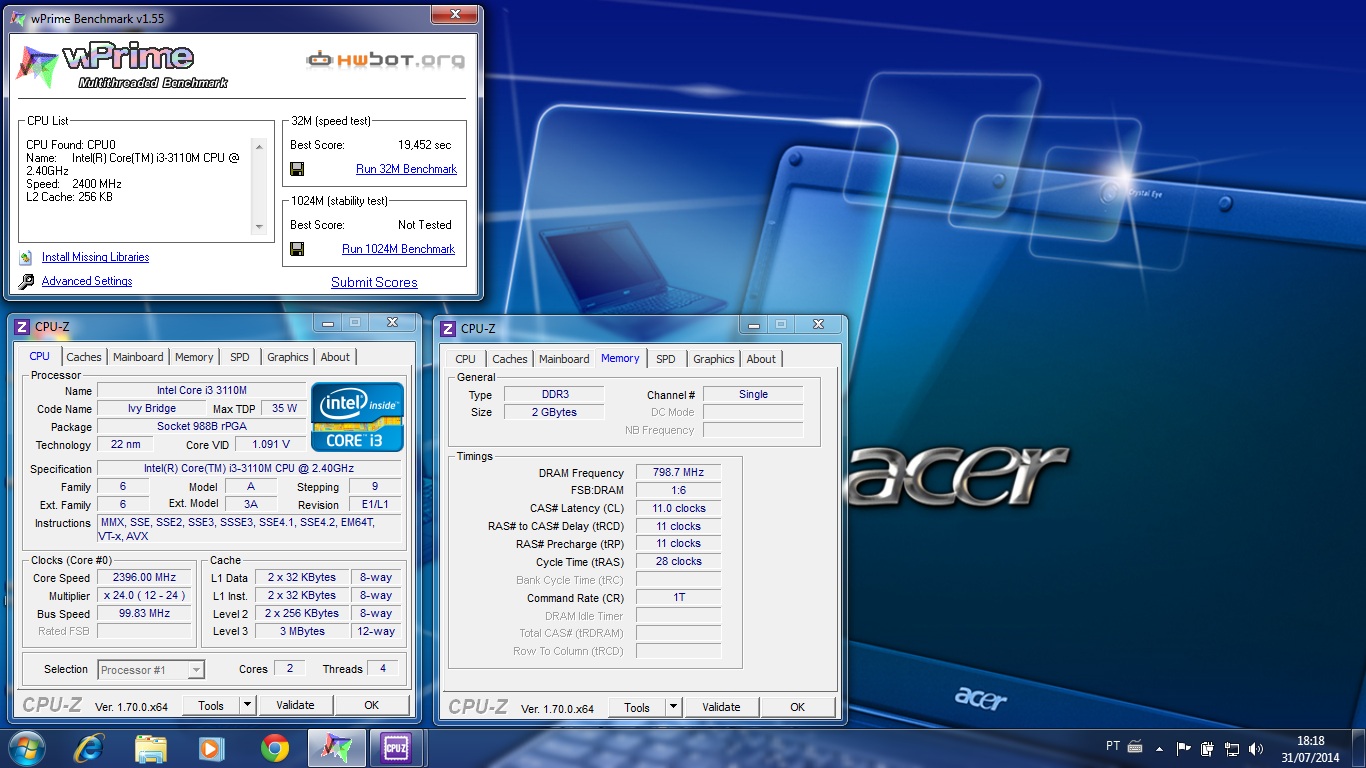Click the wPrime title bar icon
This screenshot has height=768, width=1366.
20,18
